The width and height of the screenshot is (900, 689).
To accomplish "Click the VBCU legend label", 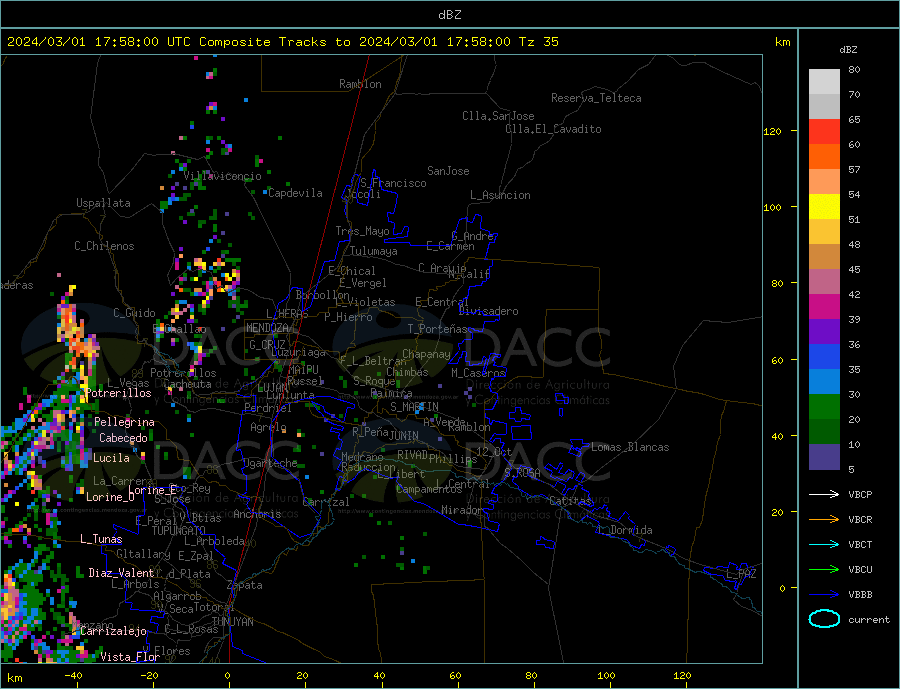I will pos(860,569).
